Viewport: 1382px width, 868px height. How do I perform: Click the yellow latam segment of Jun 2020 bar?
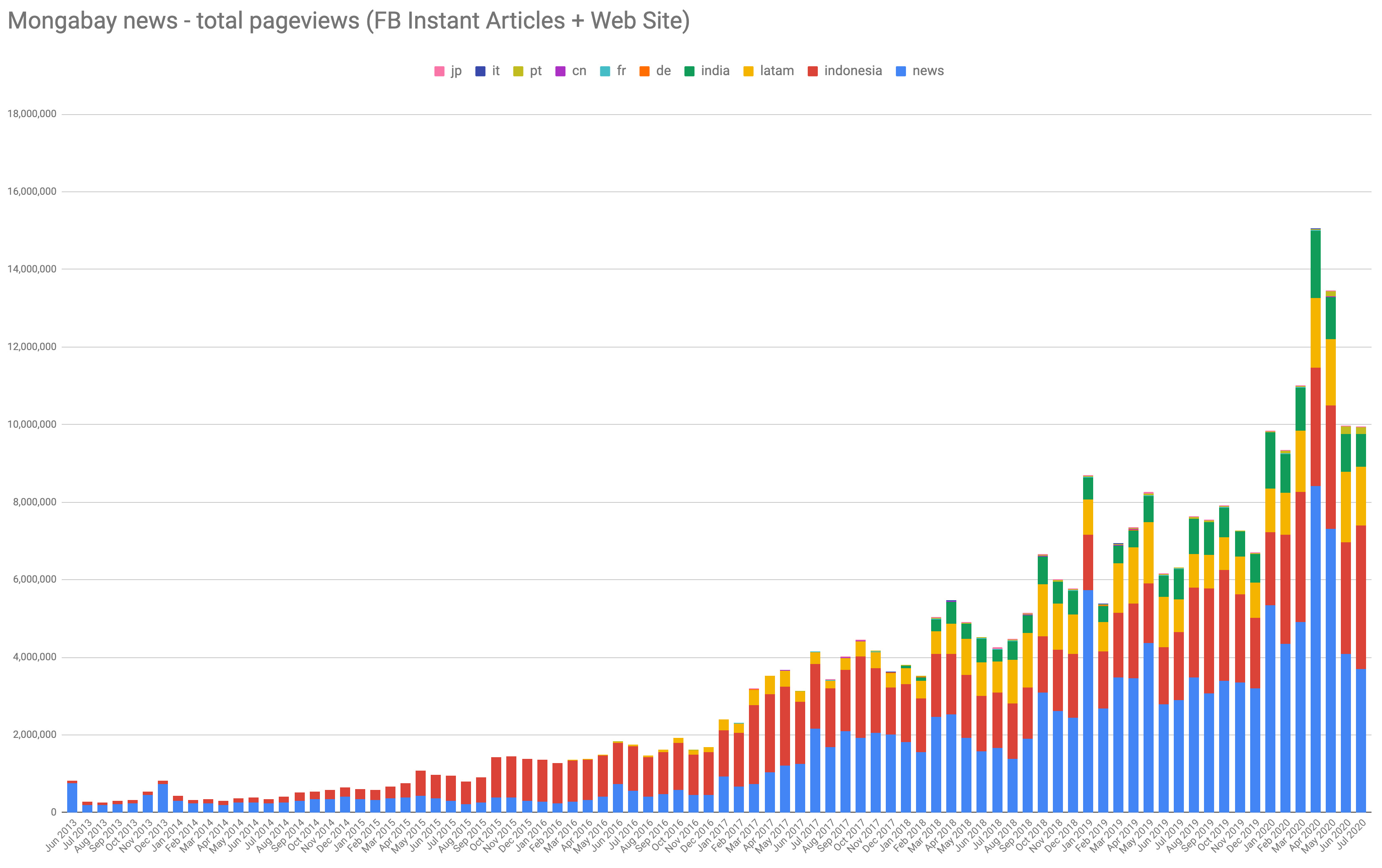1346,507
